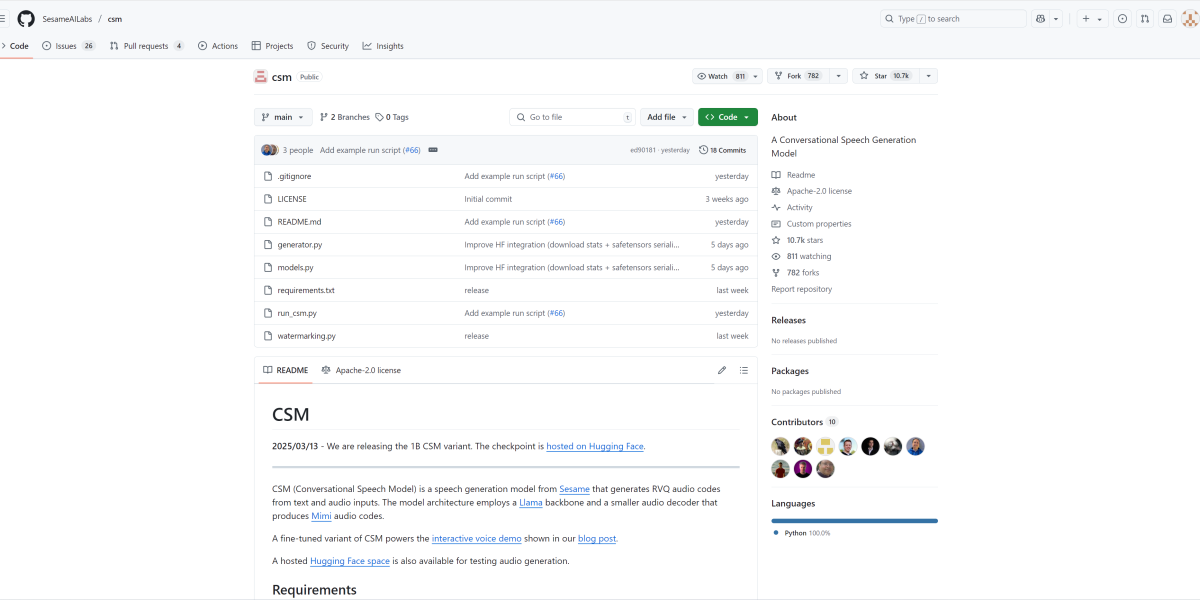Click the file icon beside LICENSE
The height and width of the screenshot is (600, 1200).
(x=268, y=199)
